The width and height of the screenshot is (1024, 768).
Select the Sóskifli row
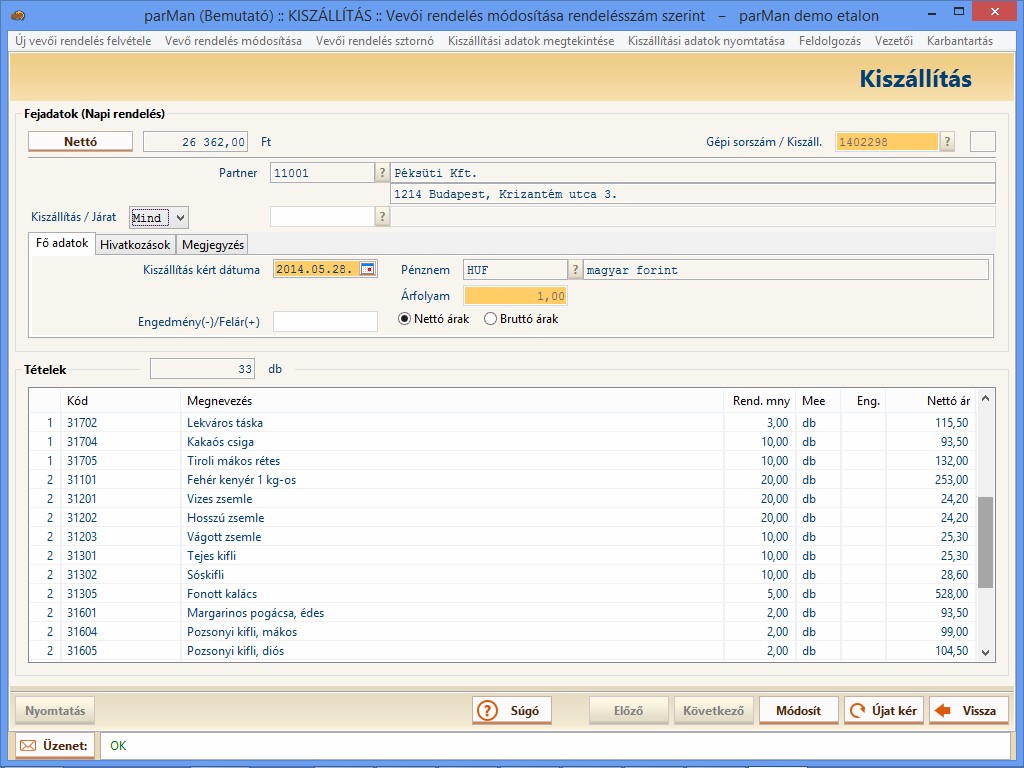[503, 575]
